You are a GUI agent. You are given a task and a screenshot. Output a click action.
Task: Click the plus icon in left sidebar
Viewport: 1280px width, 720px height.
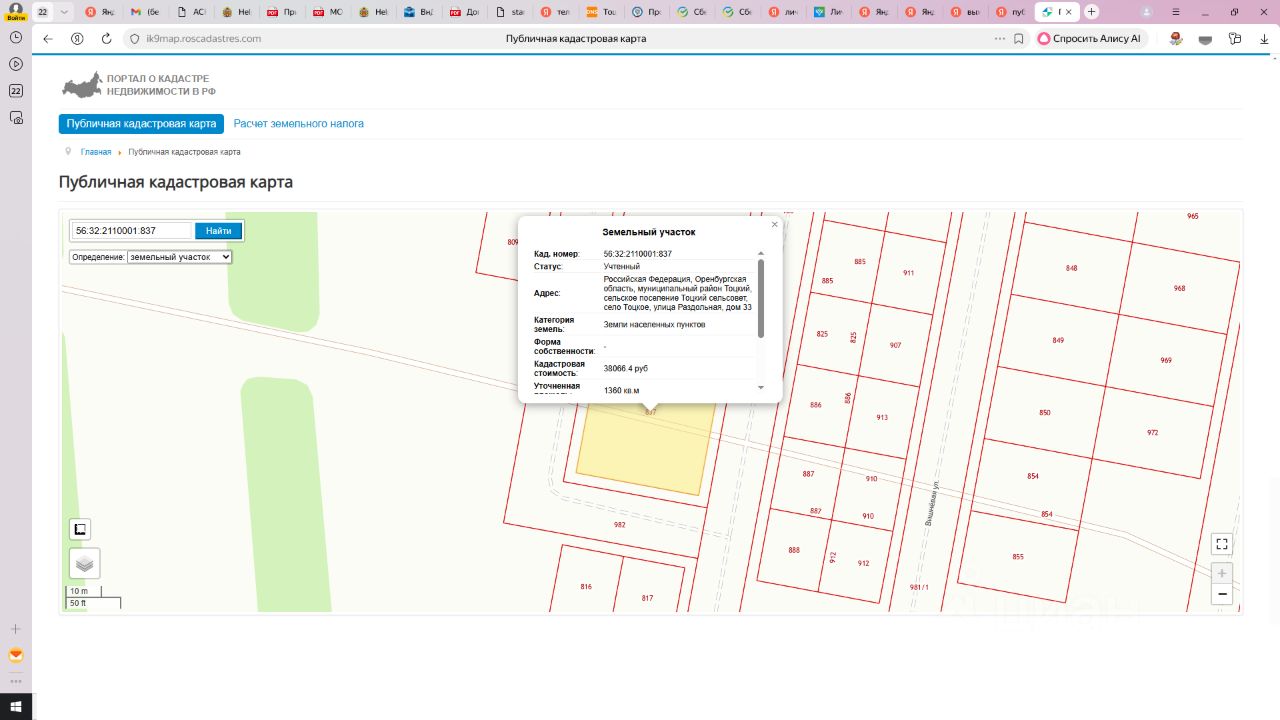pyautogui.click(x=16, y=629)
